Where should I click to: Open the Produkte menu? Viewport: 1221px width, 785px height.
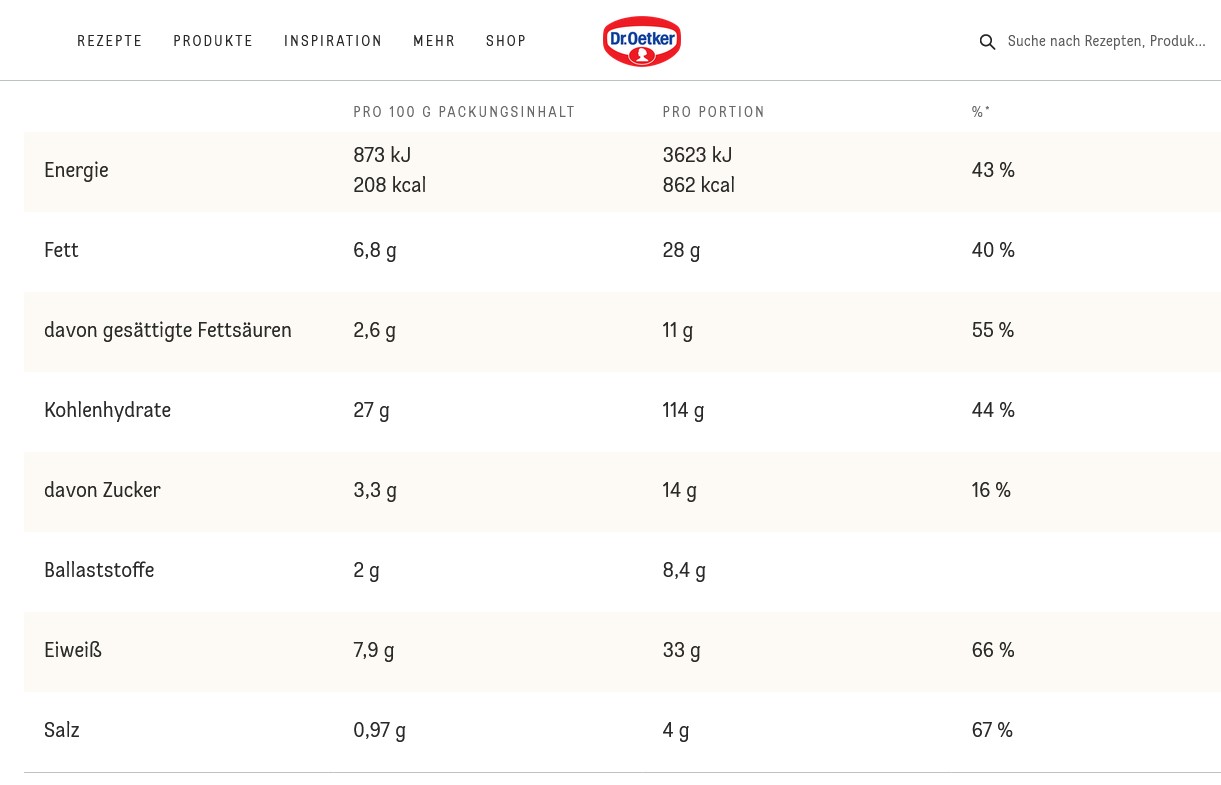point(213,41)
